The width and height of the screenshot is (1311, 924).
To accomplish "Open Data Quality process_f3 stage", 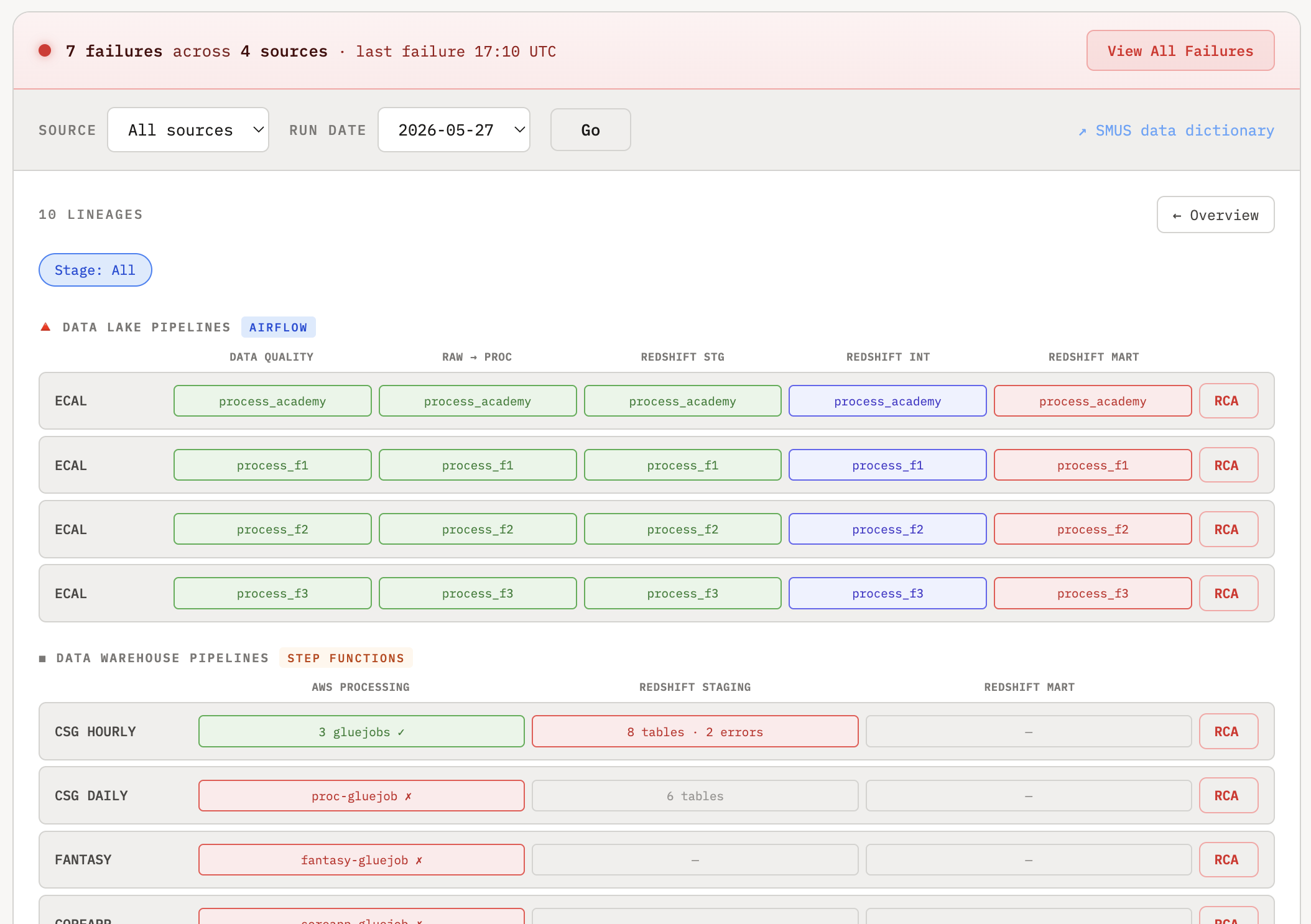I will (272, 593).
